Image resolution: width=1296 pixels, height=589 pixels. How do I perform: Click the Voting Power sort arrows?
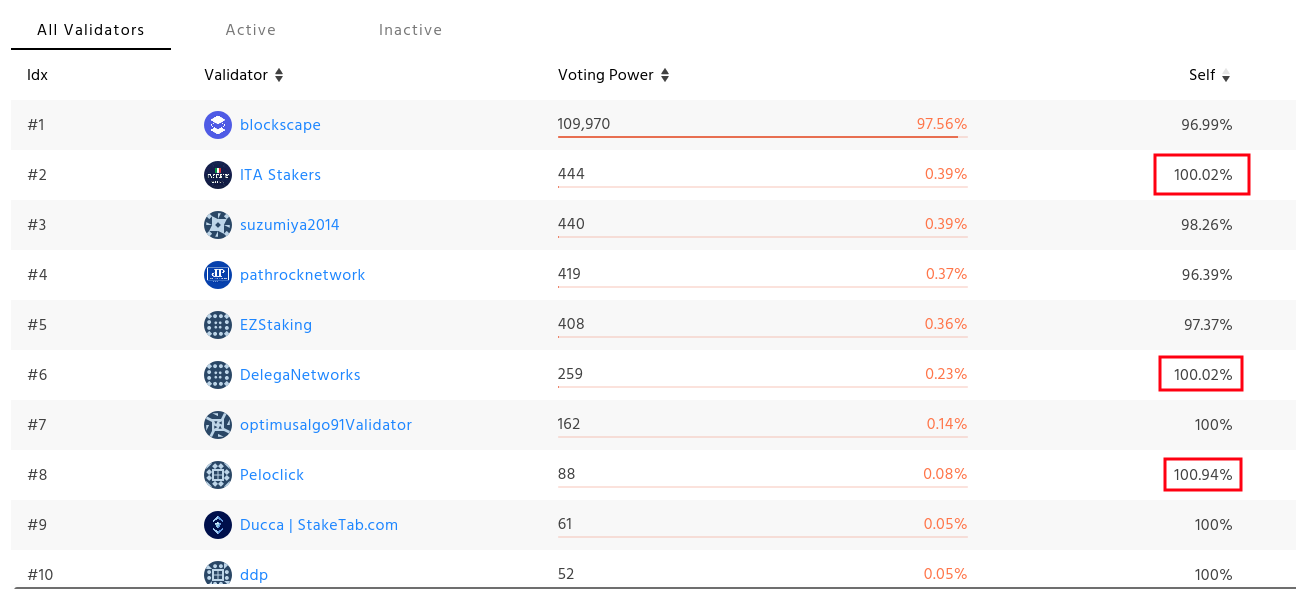coord(666,75)
